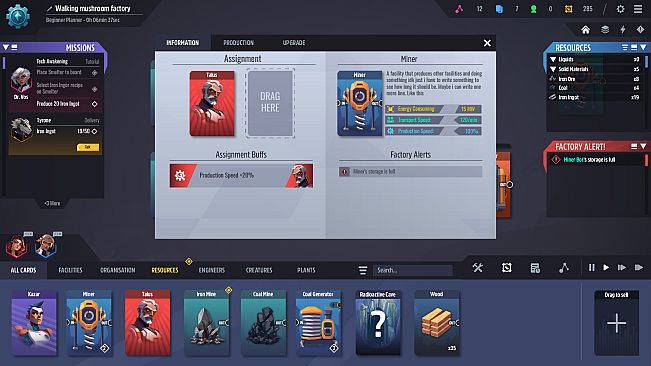Open the settings gear in top bar
The width and height of the screenshot is (651, 366).
[620, 9]
